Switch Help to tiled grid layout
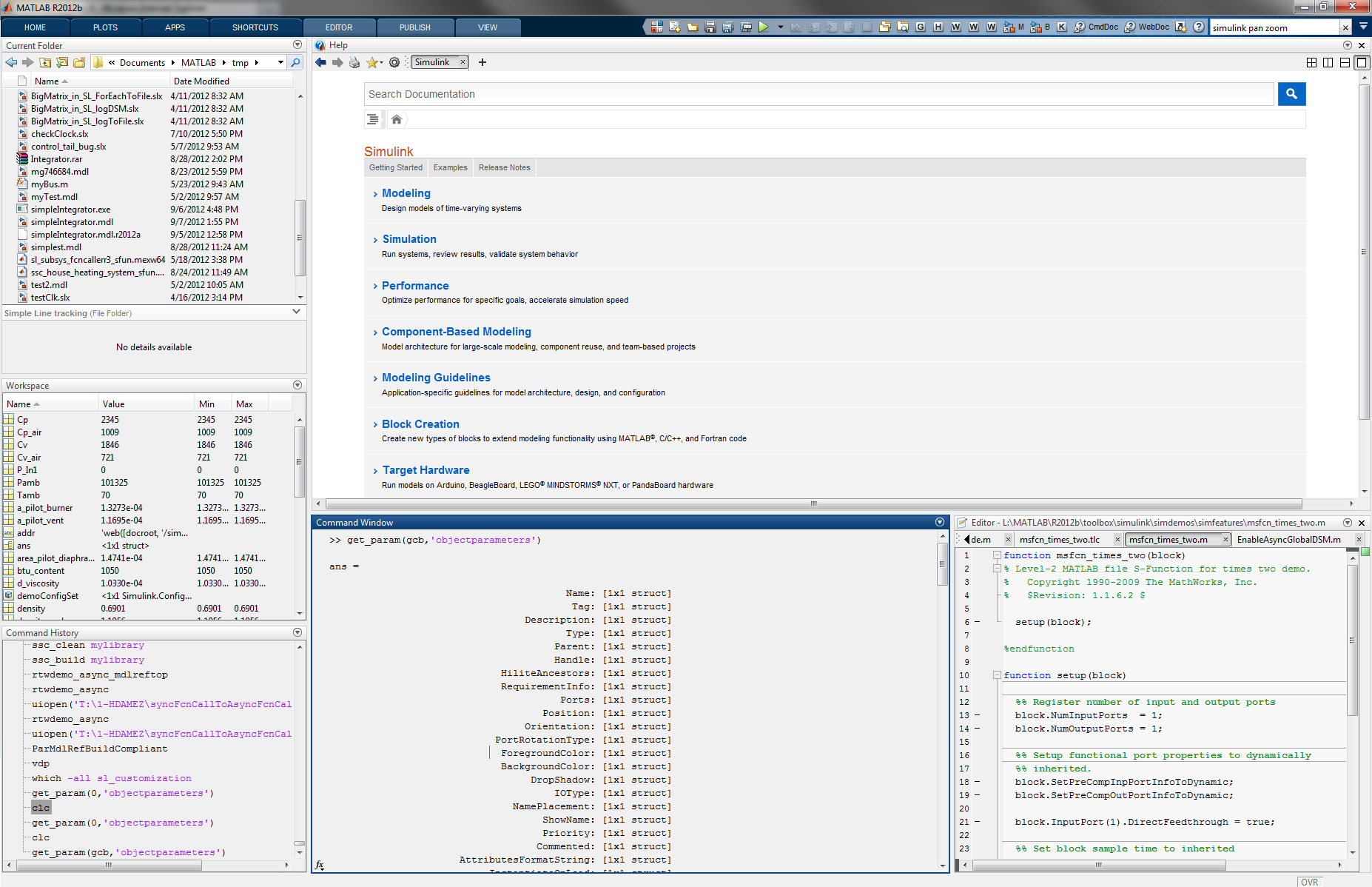 point(1311,63)
